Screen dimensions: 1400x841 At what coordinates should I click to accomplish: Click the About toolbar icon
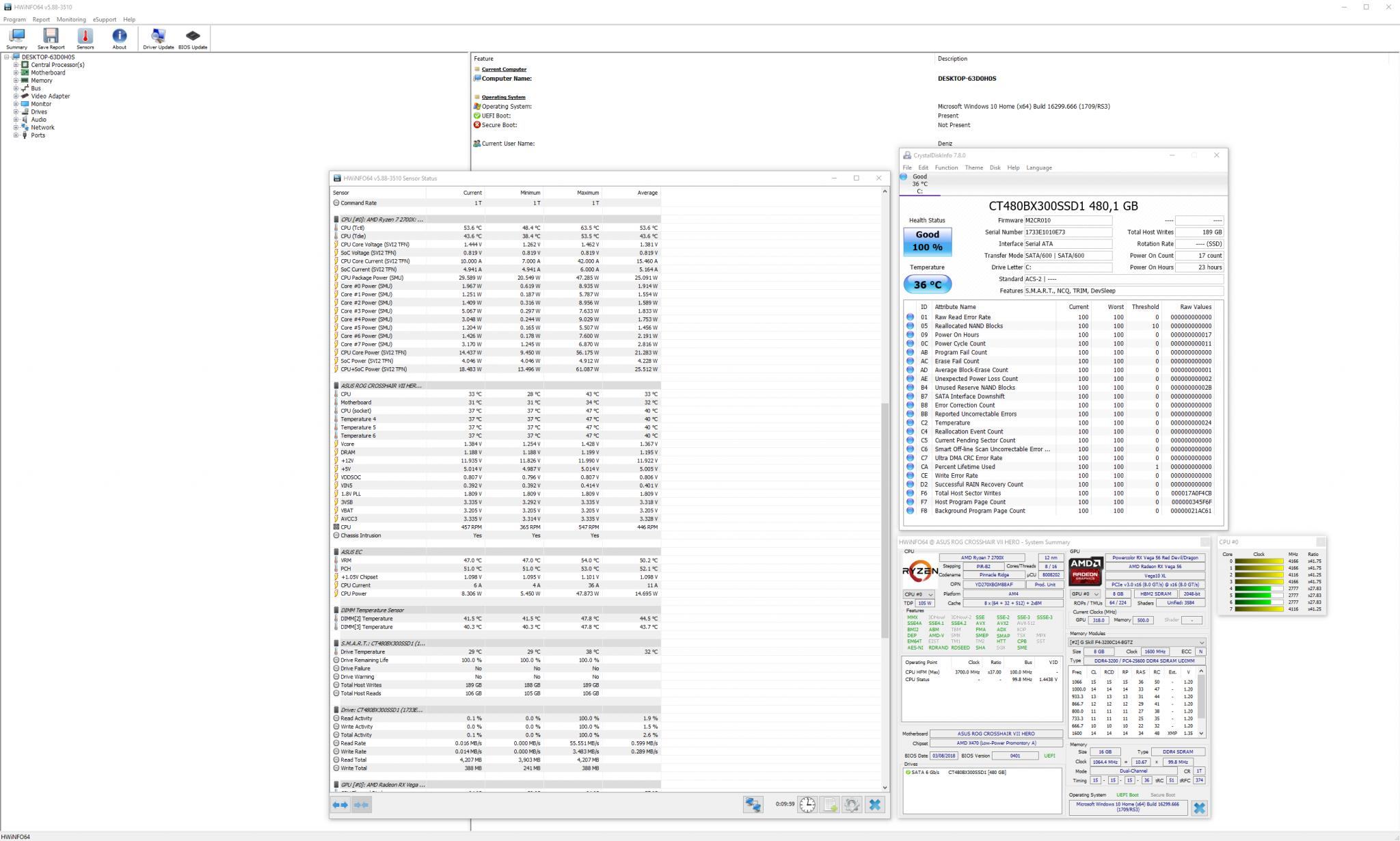click(119, 38)
